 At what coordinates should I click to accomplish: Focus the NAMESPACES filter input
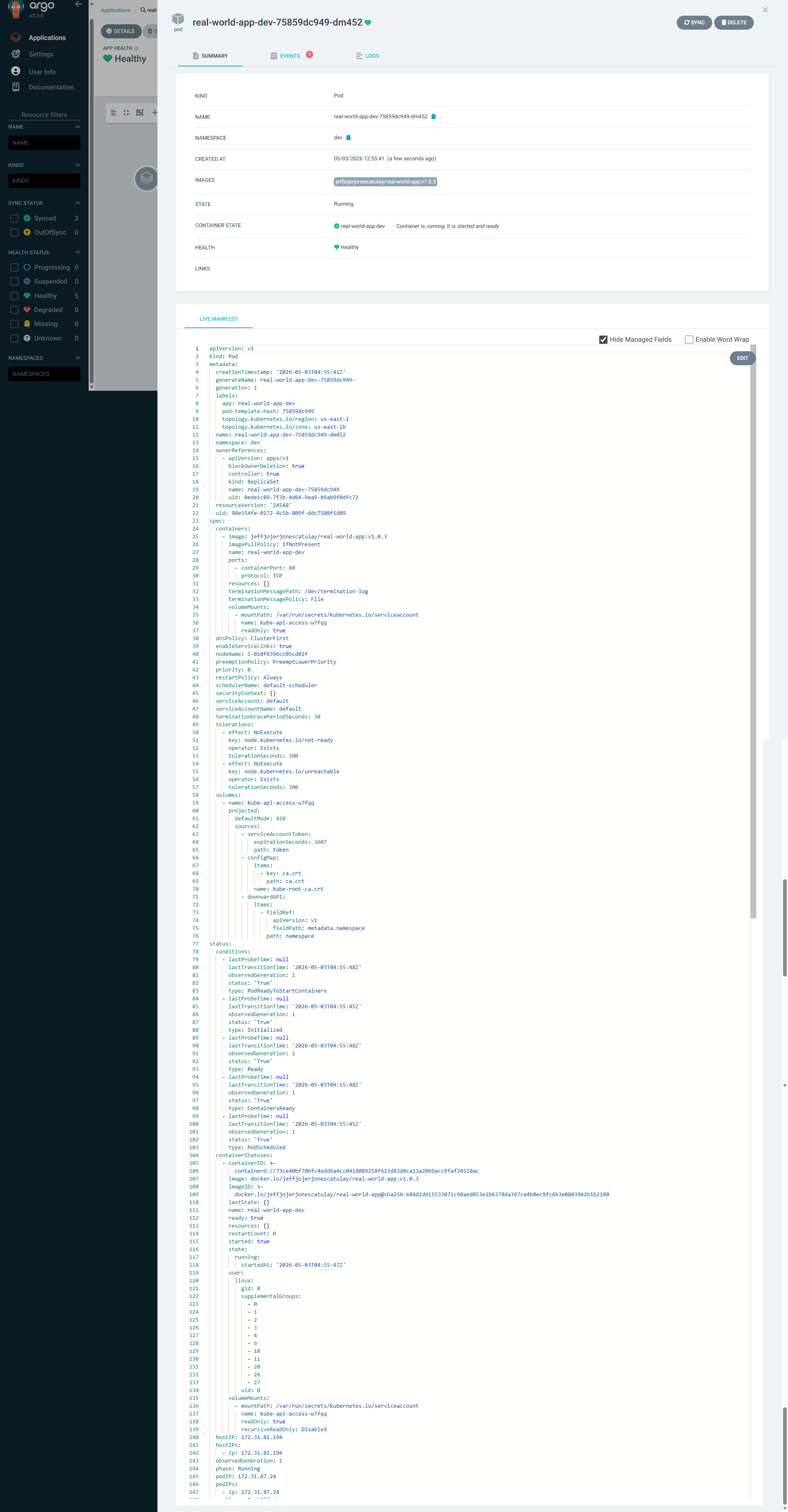(x=44, y=374)
